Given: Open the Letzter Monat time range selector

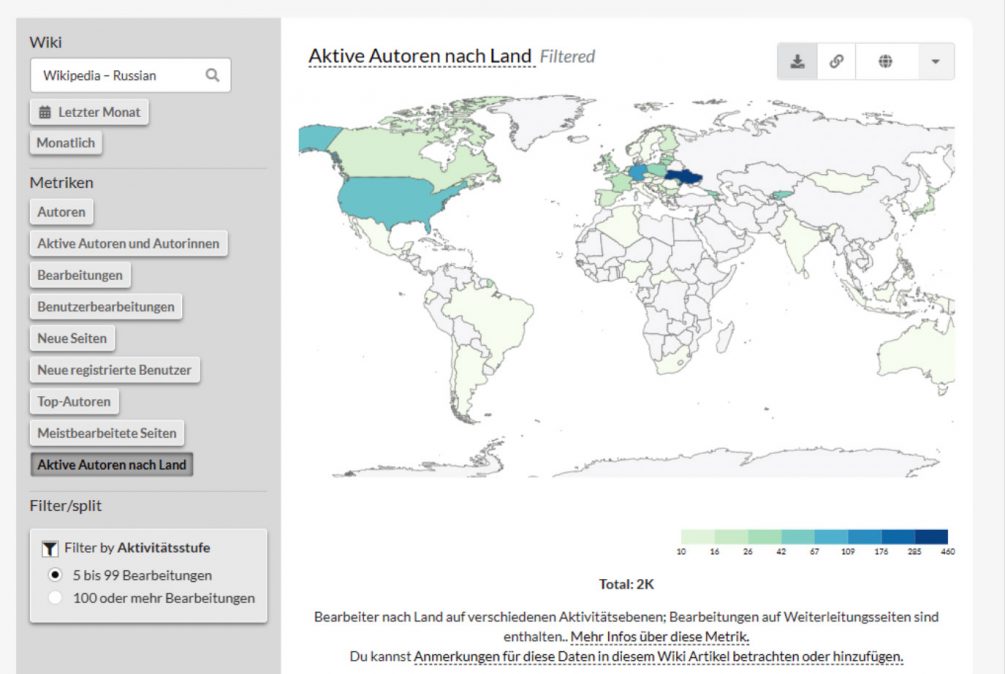Looking at the screenshot, I should pos(89,112).
